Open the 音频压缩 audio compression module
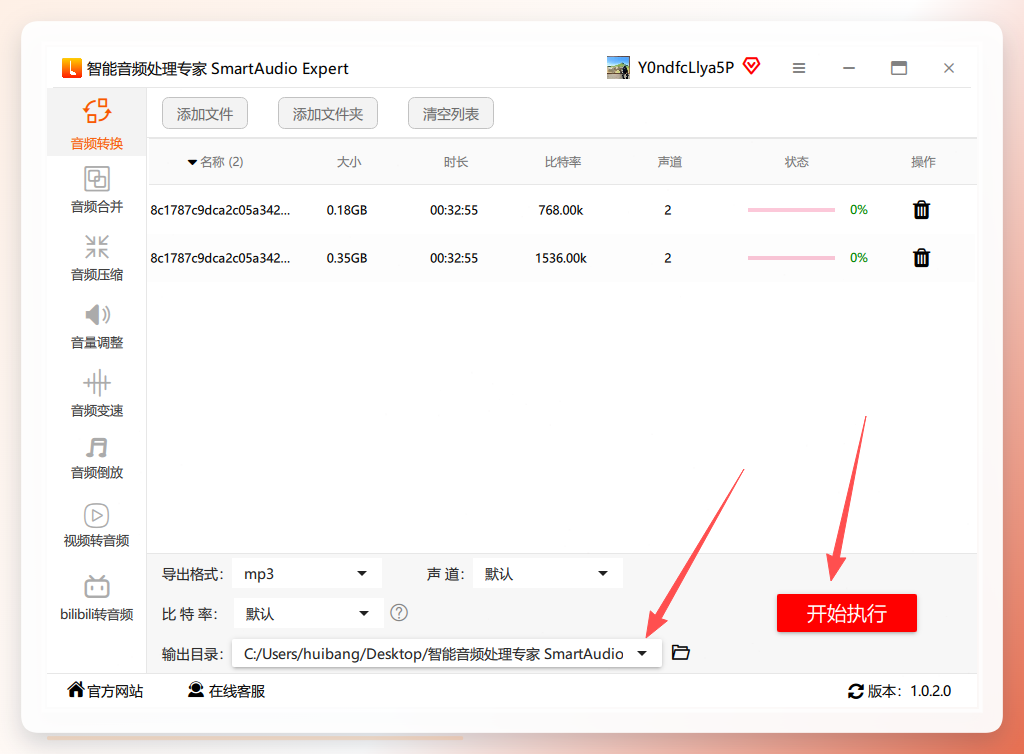The image size is (1024, 754). tap(97, 258)
